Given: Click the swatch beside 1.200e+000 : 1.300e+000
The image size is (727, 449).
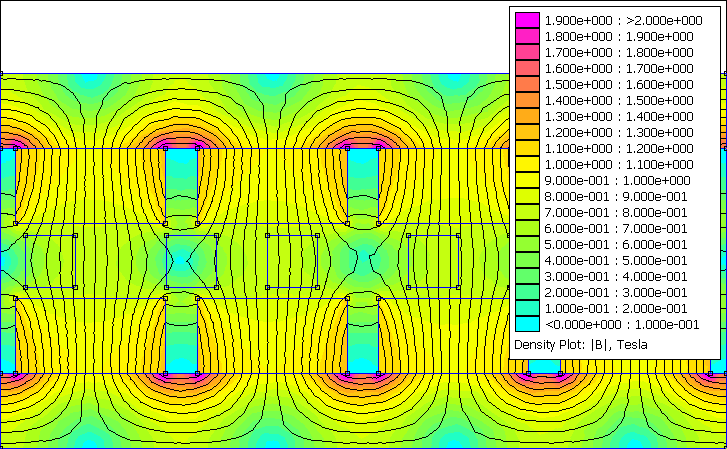Looking at the screenshot, I should (x=527, y=132).
